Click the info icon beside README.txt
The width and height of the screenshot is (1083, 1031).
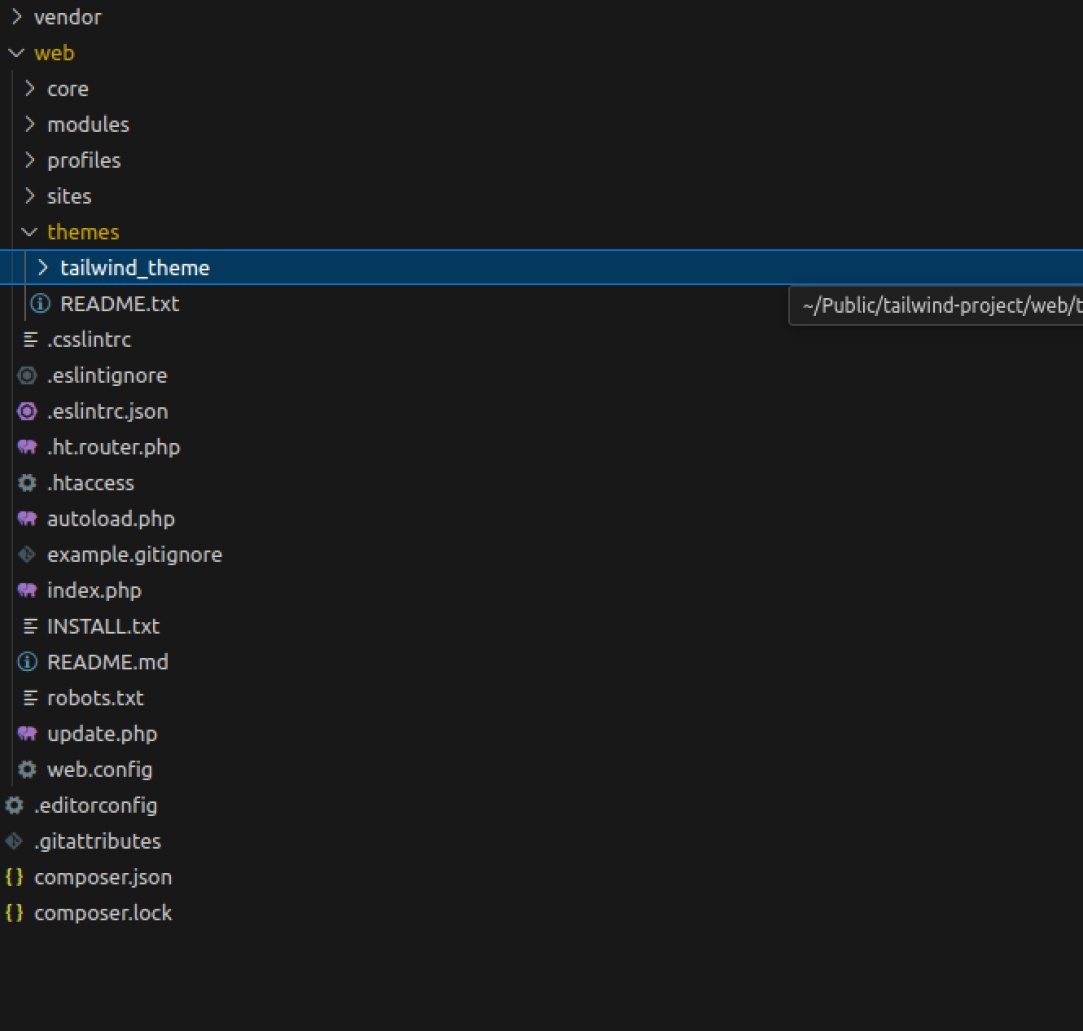(27, 303)
